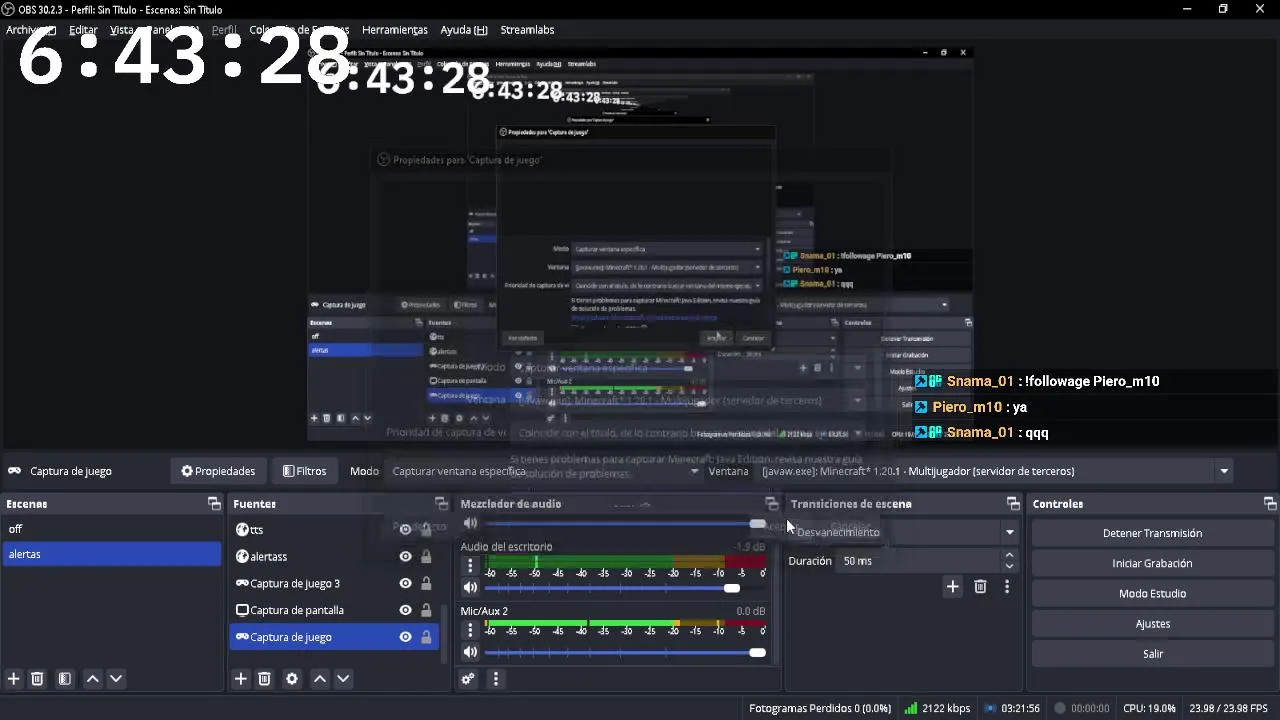Screen dimensions: 1280x720
Task: Move scene down in Escenas list
Action: (x=116, y=679)
